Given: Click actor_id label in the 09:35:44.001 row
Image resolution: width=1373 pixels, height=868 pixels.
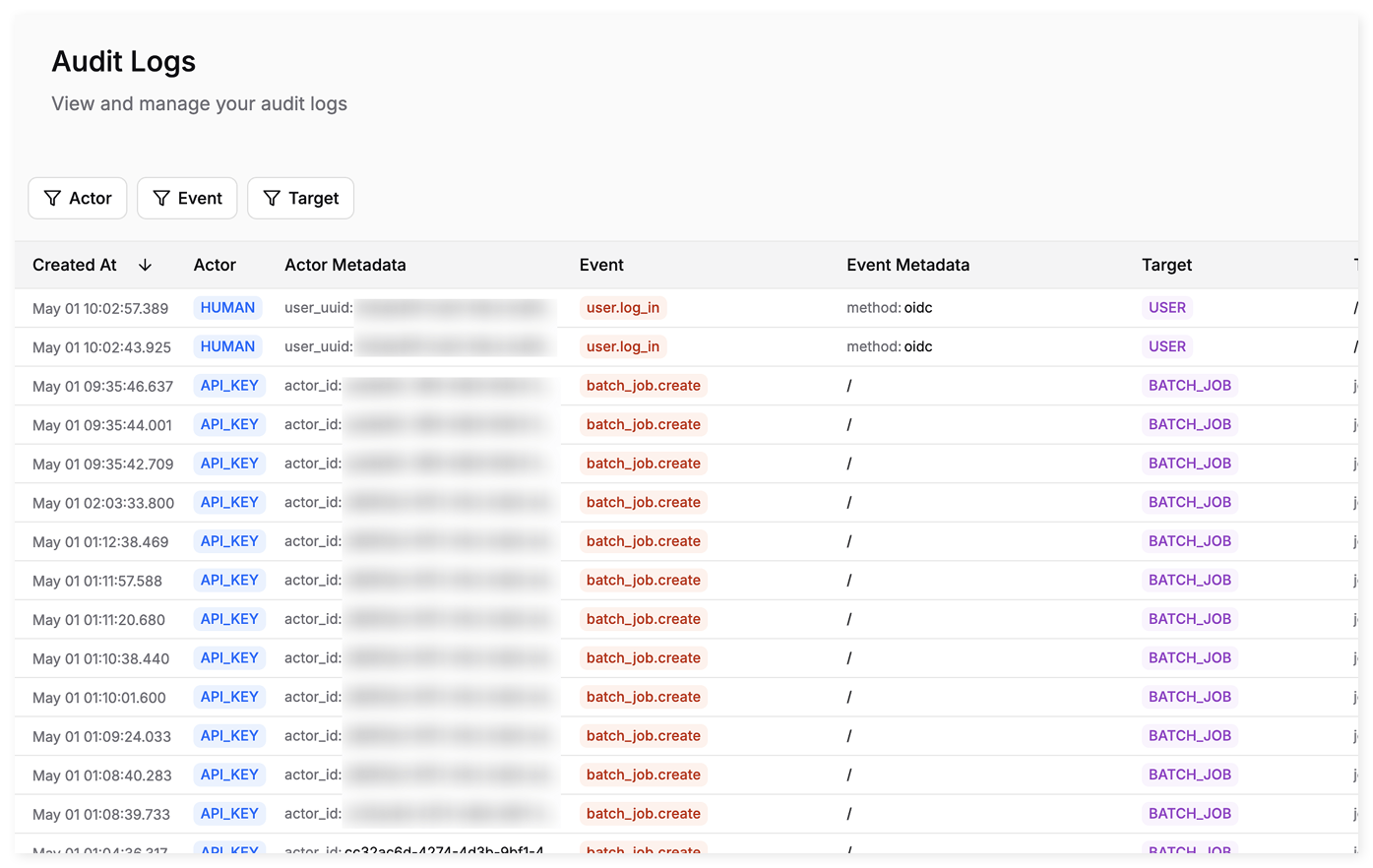Looking at the screenshot, I should 313,424.
